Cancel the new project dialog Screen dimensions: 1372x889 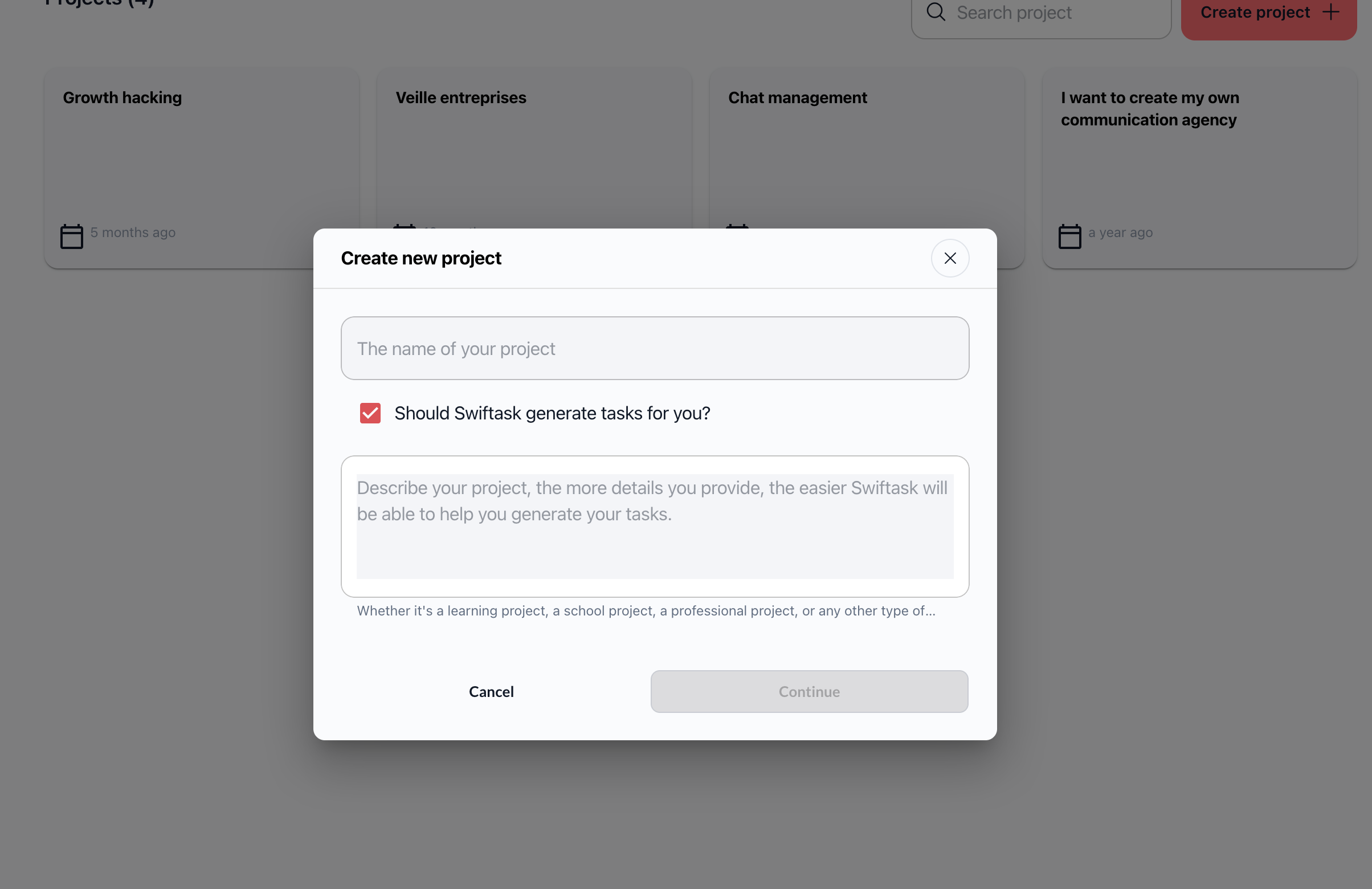[491, 691]
